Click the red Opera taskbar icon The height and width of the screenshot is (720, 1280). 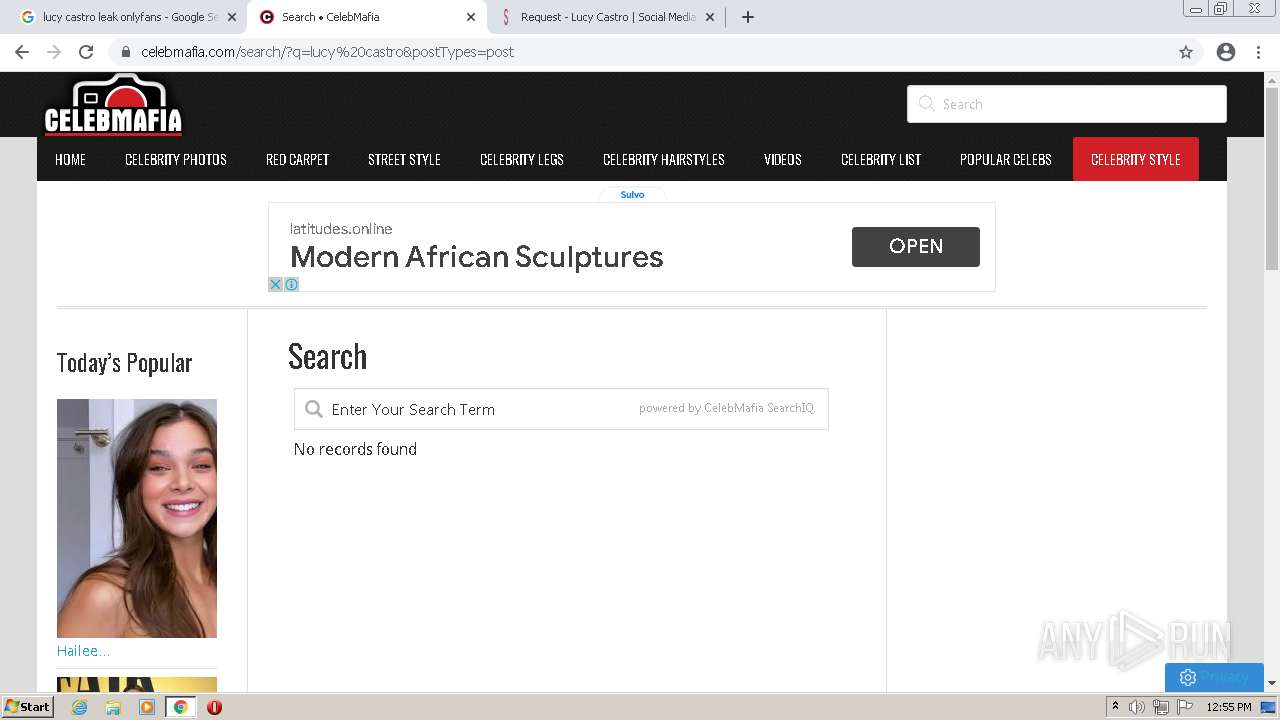tap(214, 707)
